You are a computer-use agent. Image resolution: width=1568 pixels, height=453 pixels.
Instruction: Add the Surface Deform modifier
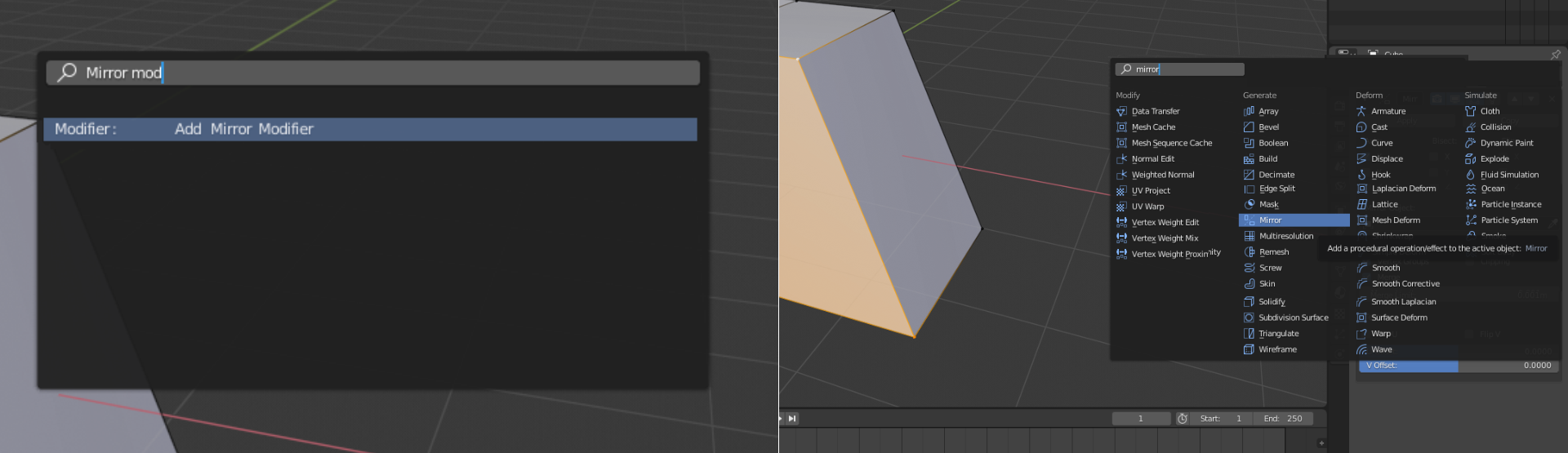(1392, 318)
